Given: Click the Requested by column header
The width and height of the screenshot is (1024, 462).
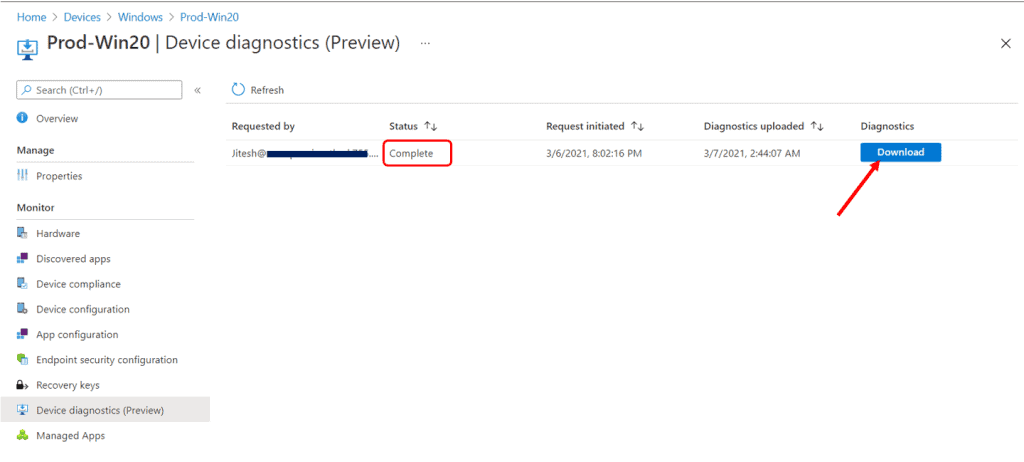Looking at the screenshot, I should pyautogui.click(x=263, y=126).
